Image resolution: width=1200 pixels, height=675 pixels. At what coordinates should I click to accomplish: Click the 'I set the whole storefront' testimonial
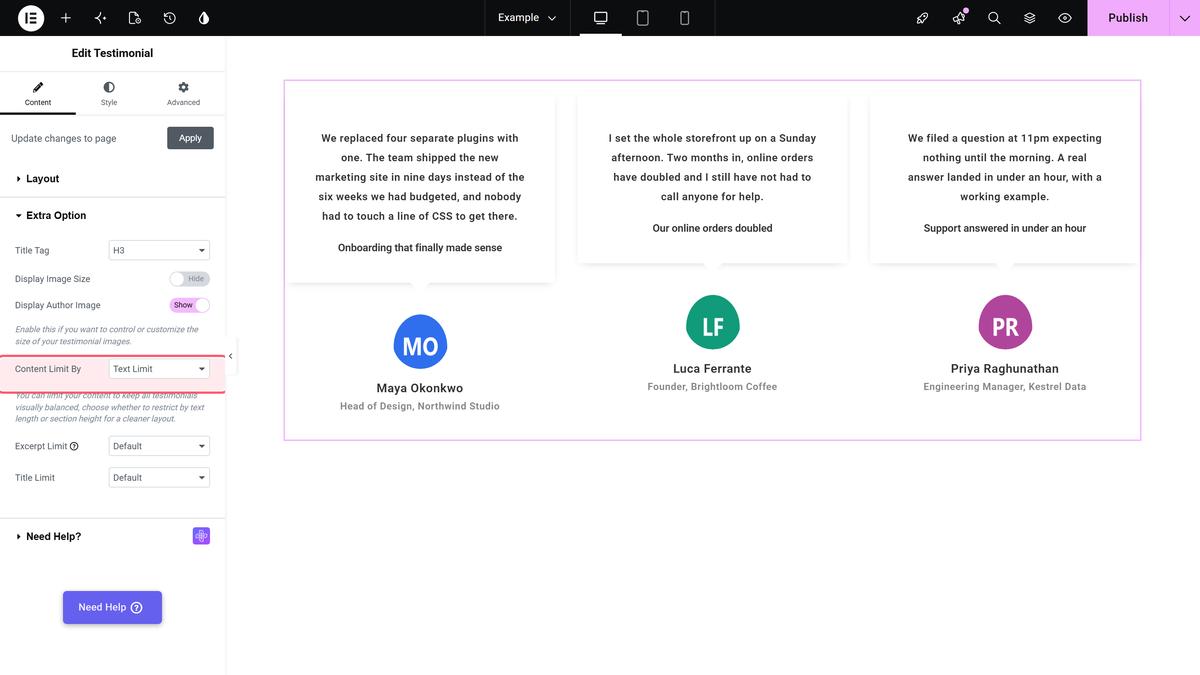coord(713,167)
